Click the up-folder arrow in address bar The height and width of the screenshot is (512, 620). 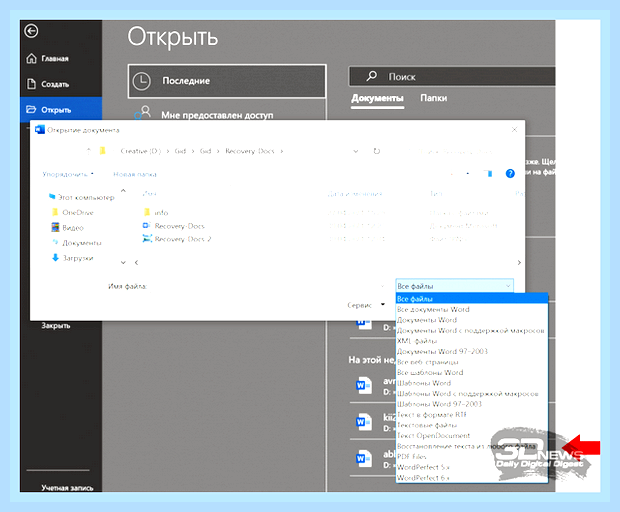point(89,151)
